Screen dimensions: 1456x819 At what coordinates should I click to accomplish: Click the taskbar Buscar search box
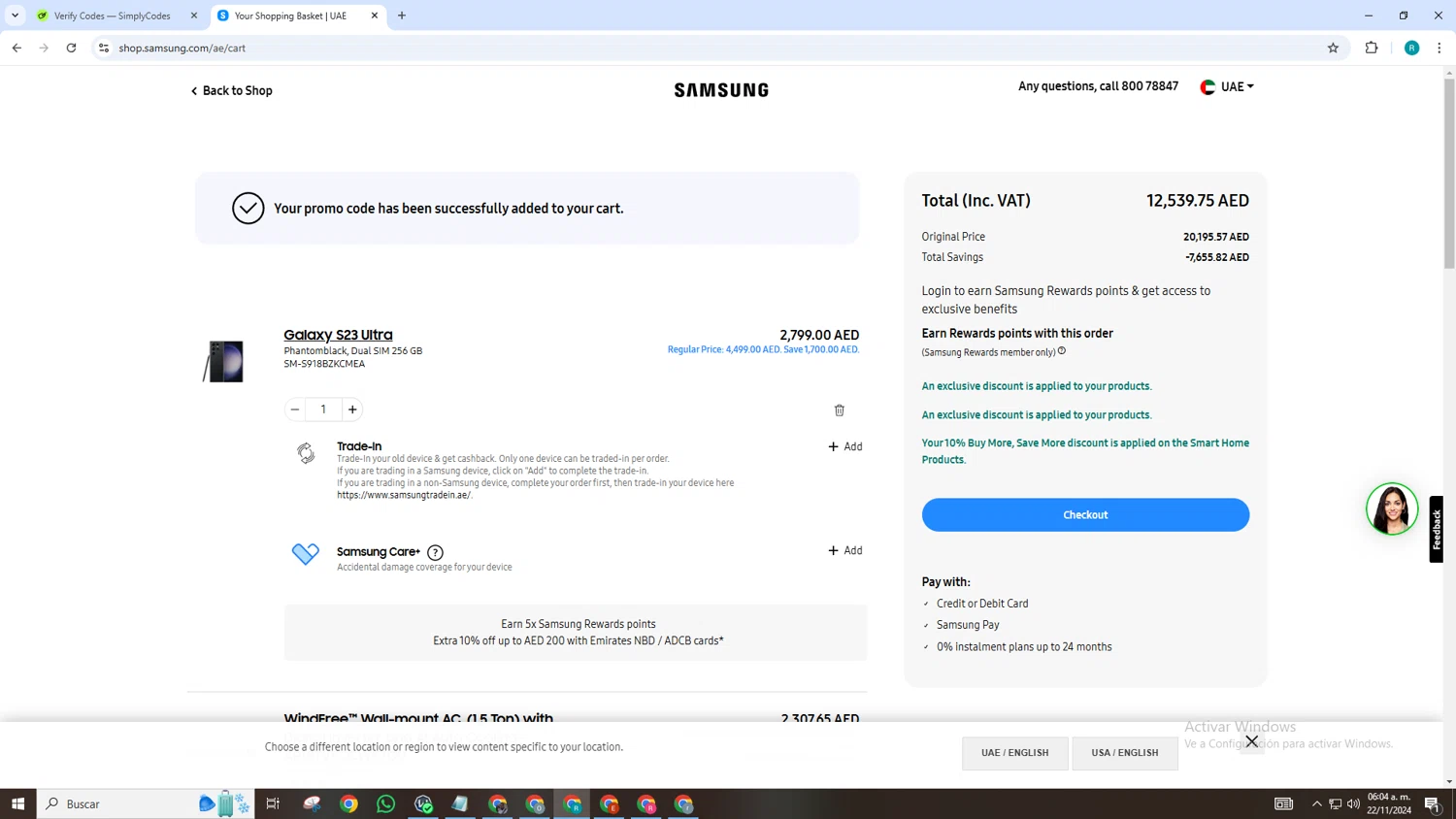coord(146,803)
